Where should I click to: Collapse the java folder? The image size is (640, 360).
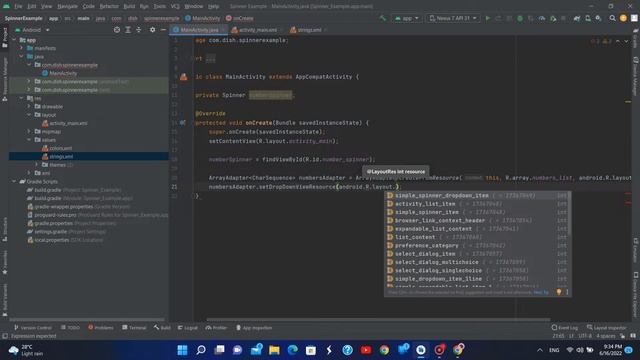pos(22,57)
